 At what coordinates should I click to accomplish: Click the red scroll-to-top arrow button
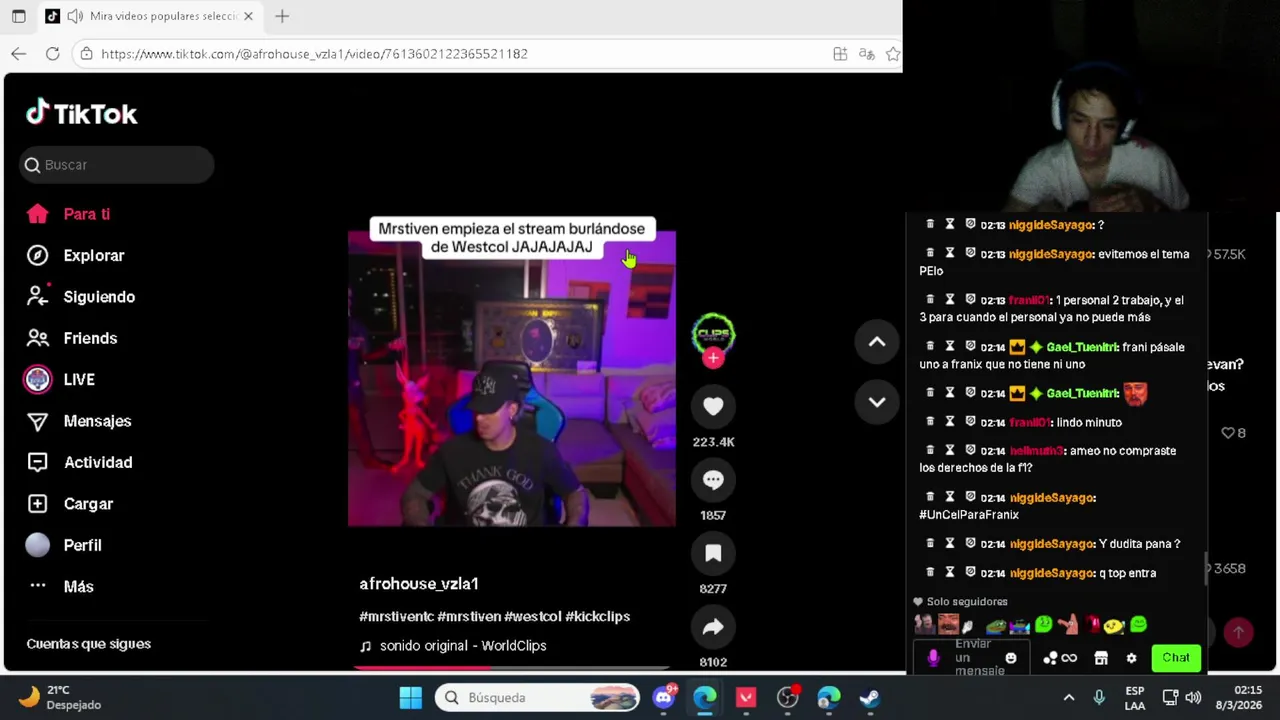[1238, 632]
